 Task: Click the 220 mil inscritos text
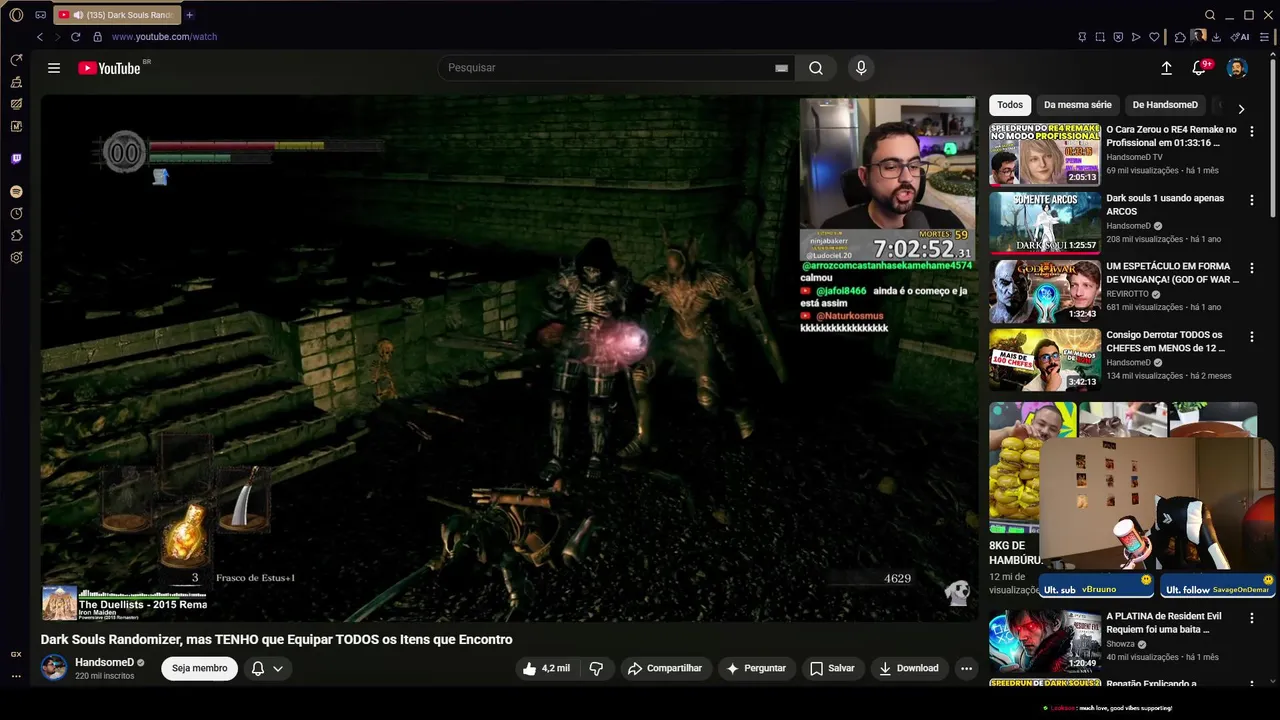[105, 676]
